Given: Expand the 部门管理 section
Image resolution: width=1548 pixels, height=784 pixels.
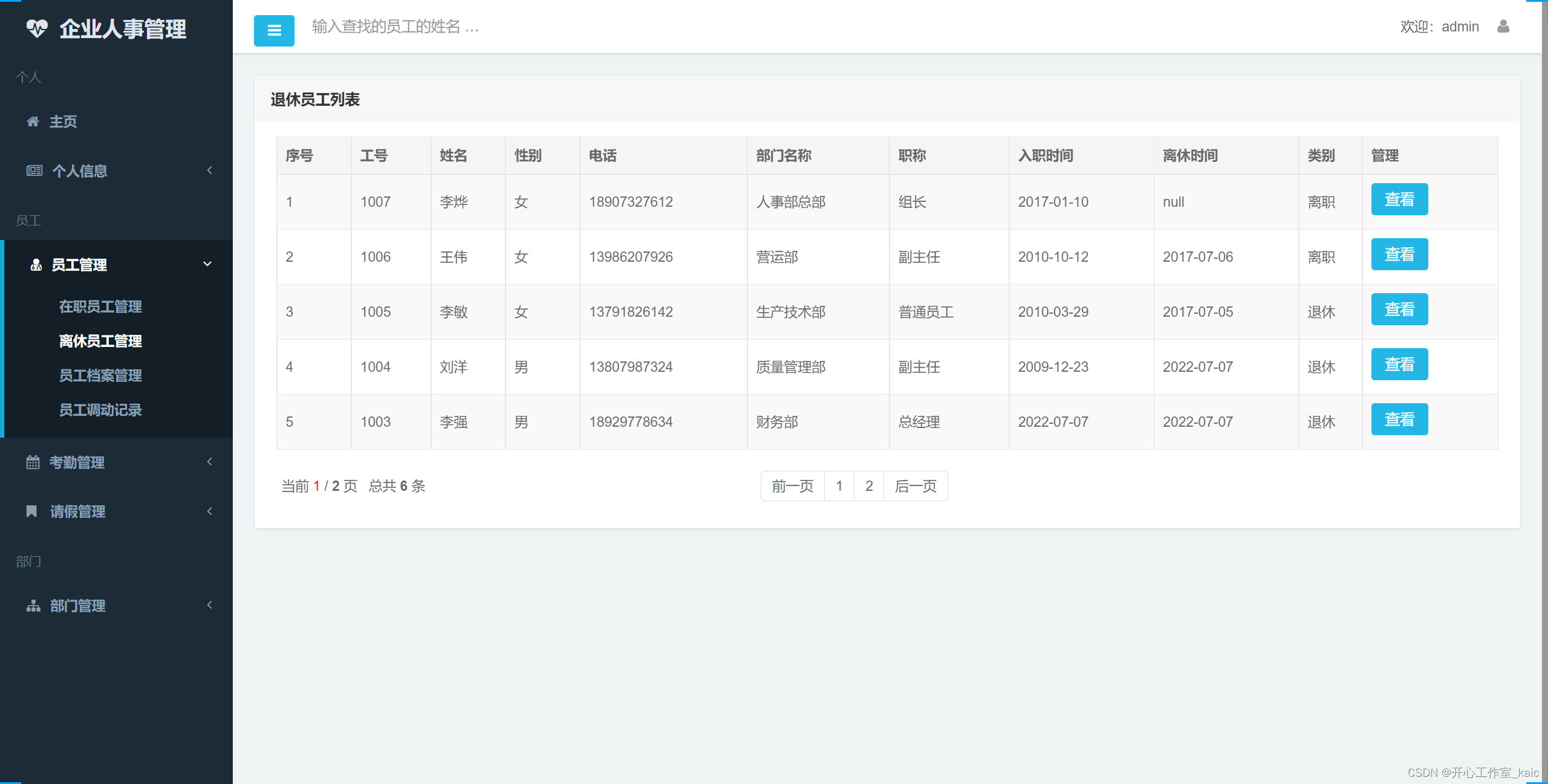Looking at the screenshot, I should coord(209,604).
